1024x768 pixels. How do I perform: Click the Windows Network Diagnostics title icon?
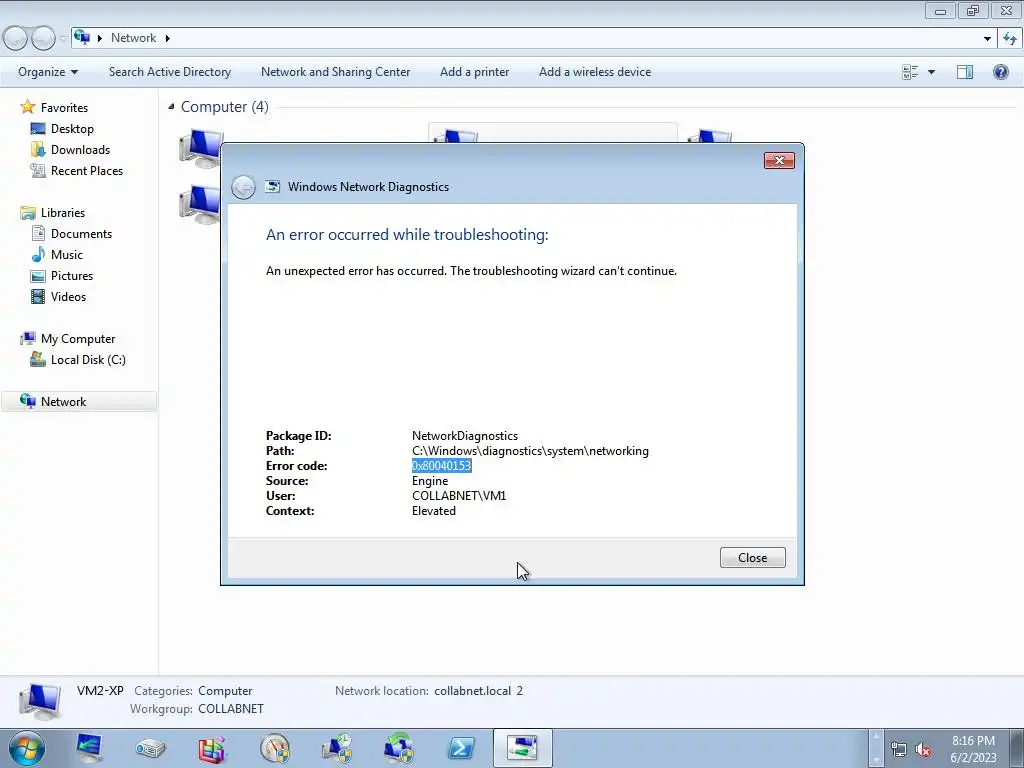pyautogui.click(x=272, y=187)
